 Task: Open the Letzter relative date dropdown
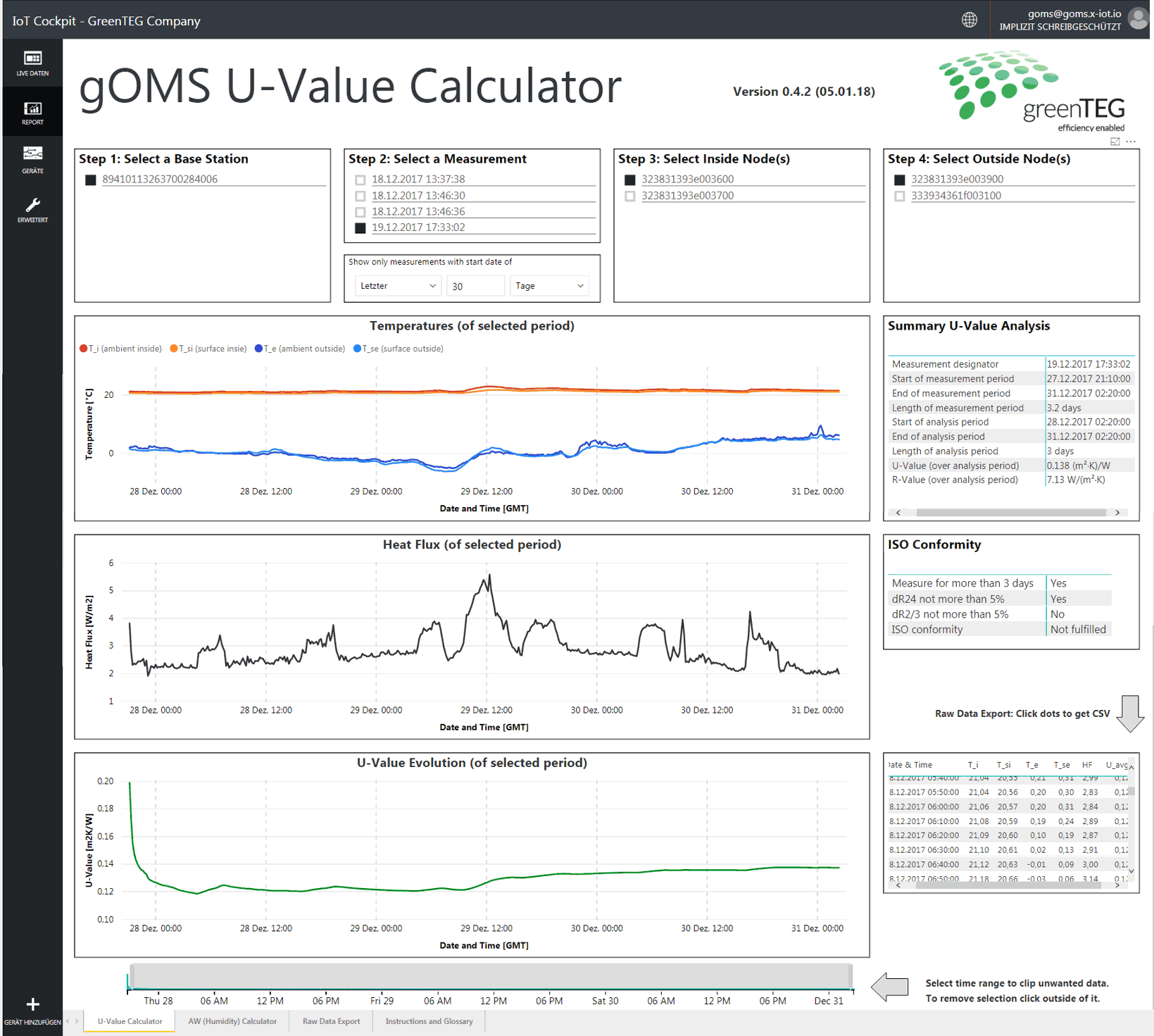(x=398, y=286)
